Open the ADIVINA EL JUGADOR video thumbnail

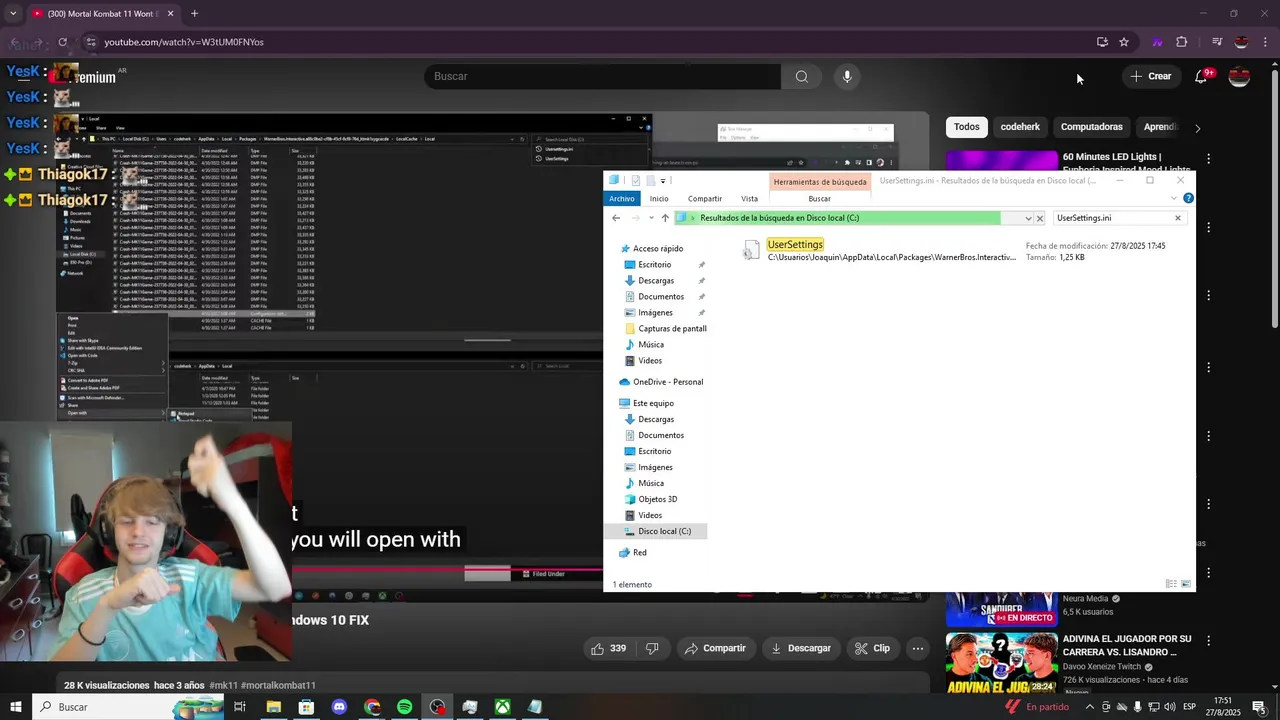click(x=1001, y=664)
